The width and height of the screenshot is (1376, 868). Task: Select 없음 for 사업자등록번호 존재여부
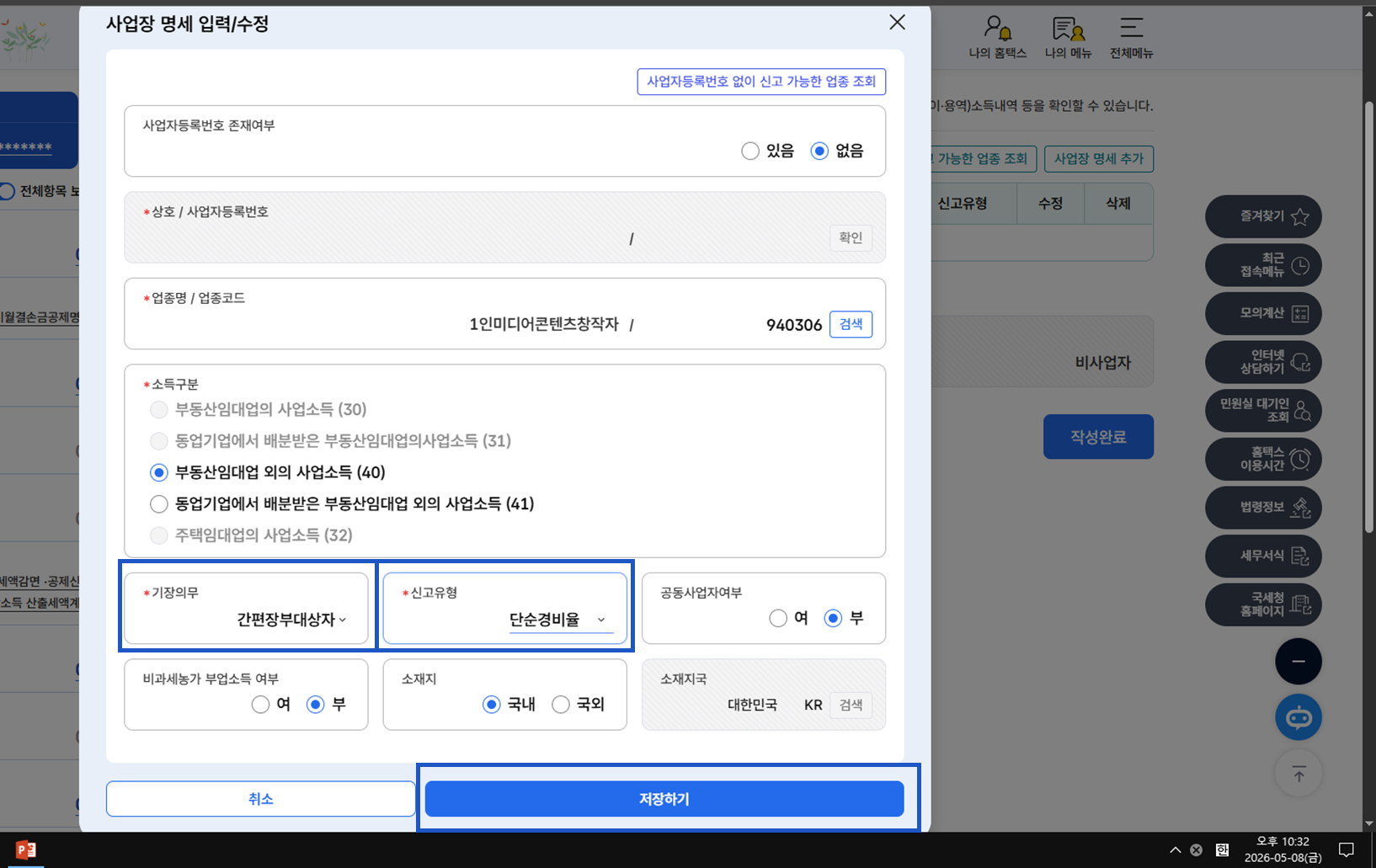[819, 151]
